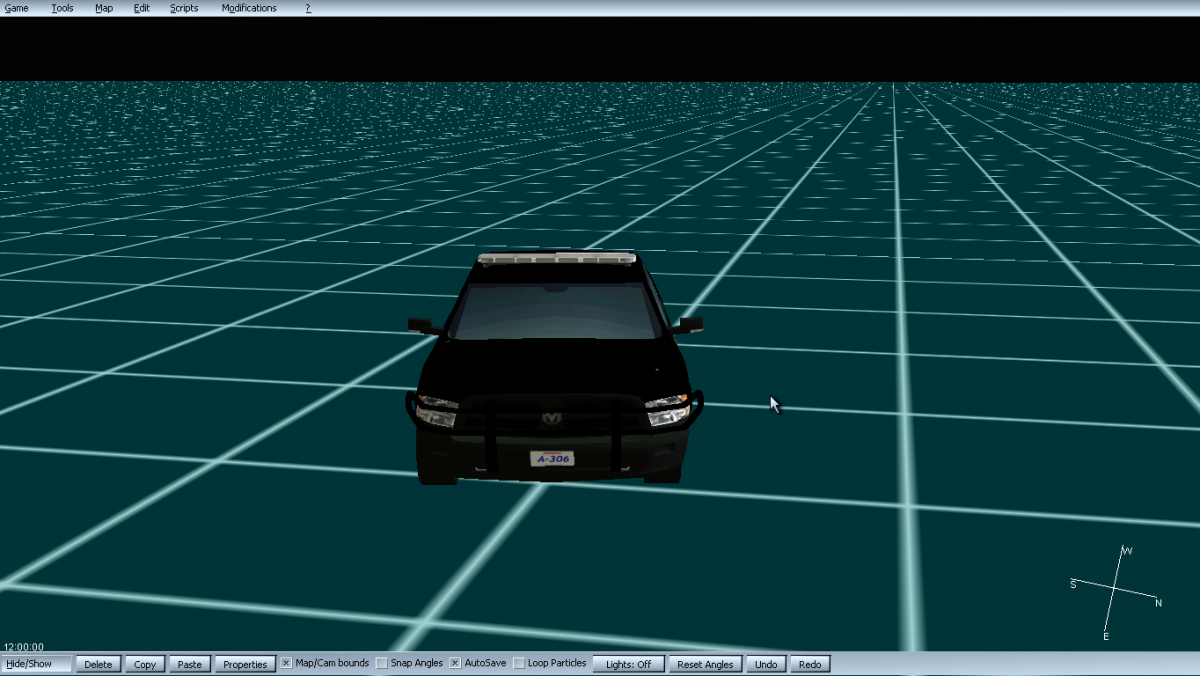Click the A-306 license plate
1200x676 pixels.
pos(552,459)
